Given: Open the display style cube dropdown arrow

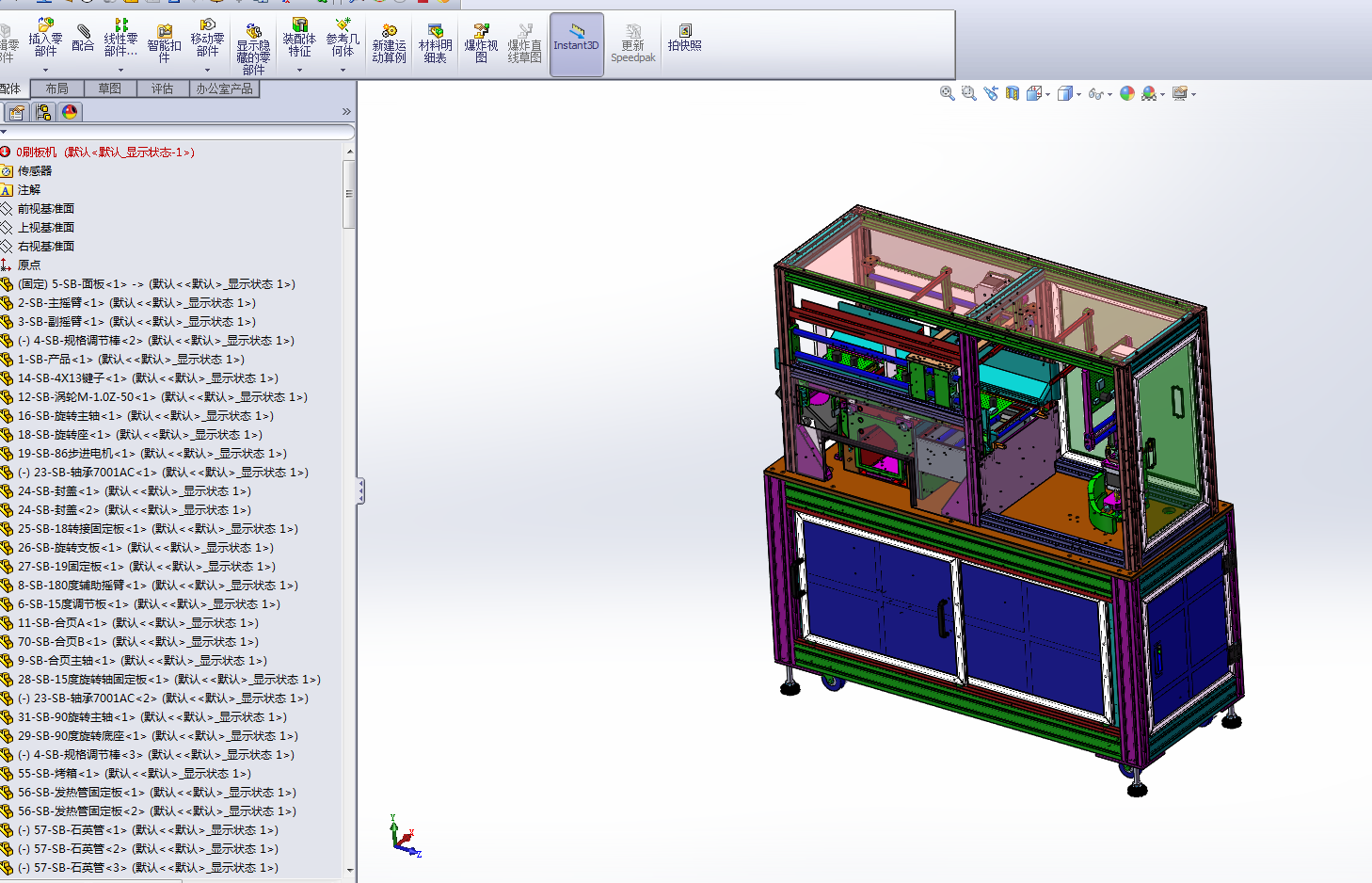Looking at the screenshot, I should 1078,94.
